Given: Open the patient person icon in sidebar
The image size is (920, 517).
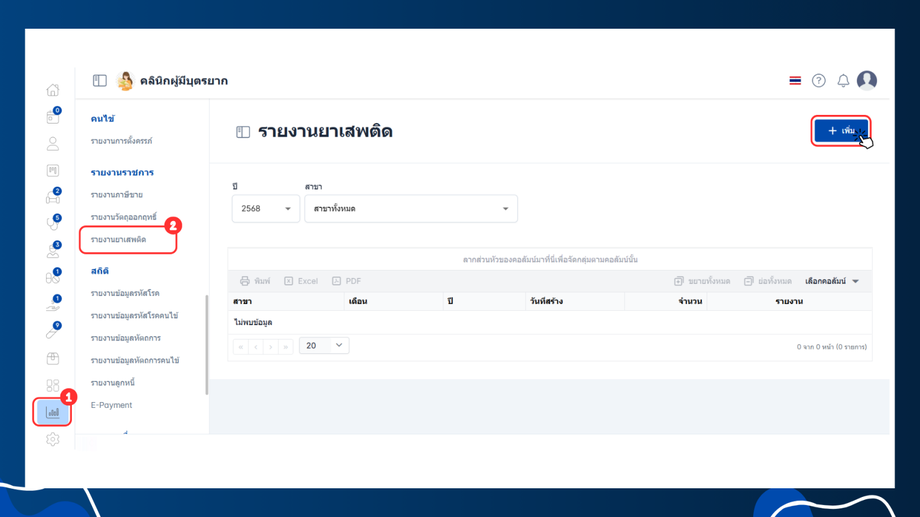Looking at the screenshot, I should click(53, 143).
